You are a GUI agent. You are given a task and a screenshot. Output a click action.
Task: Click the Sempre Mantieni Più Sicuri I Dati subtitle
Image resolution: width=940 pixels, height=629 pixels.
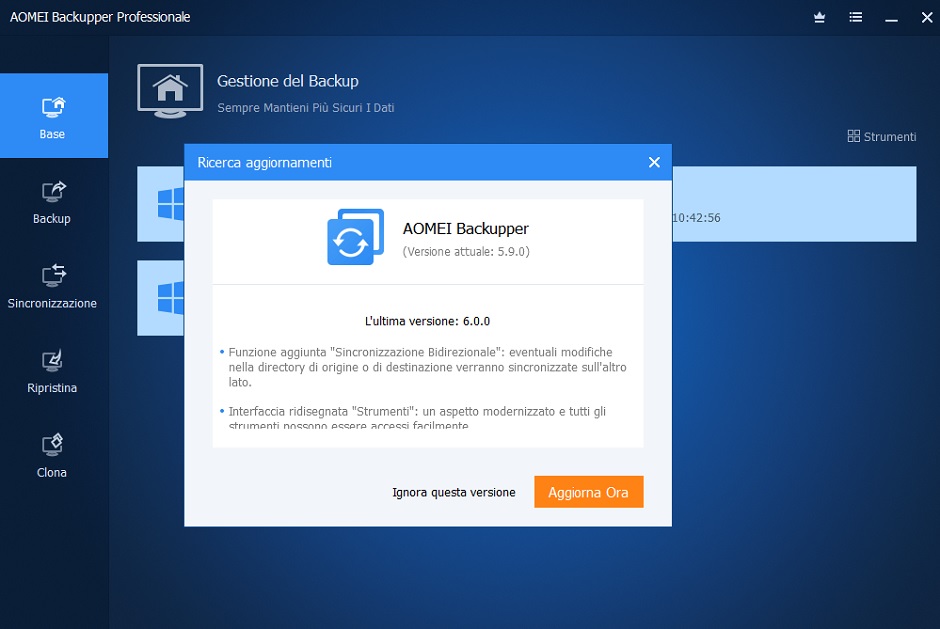click(x=306, y=108)
